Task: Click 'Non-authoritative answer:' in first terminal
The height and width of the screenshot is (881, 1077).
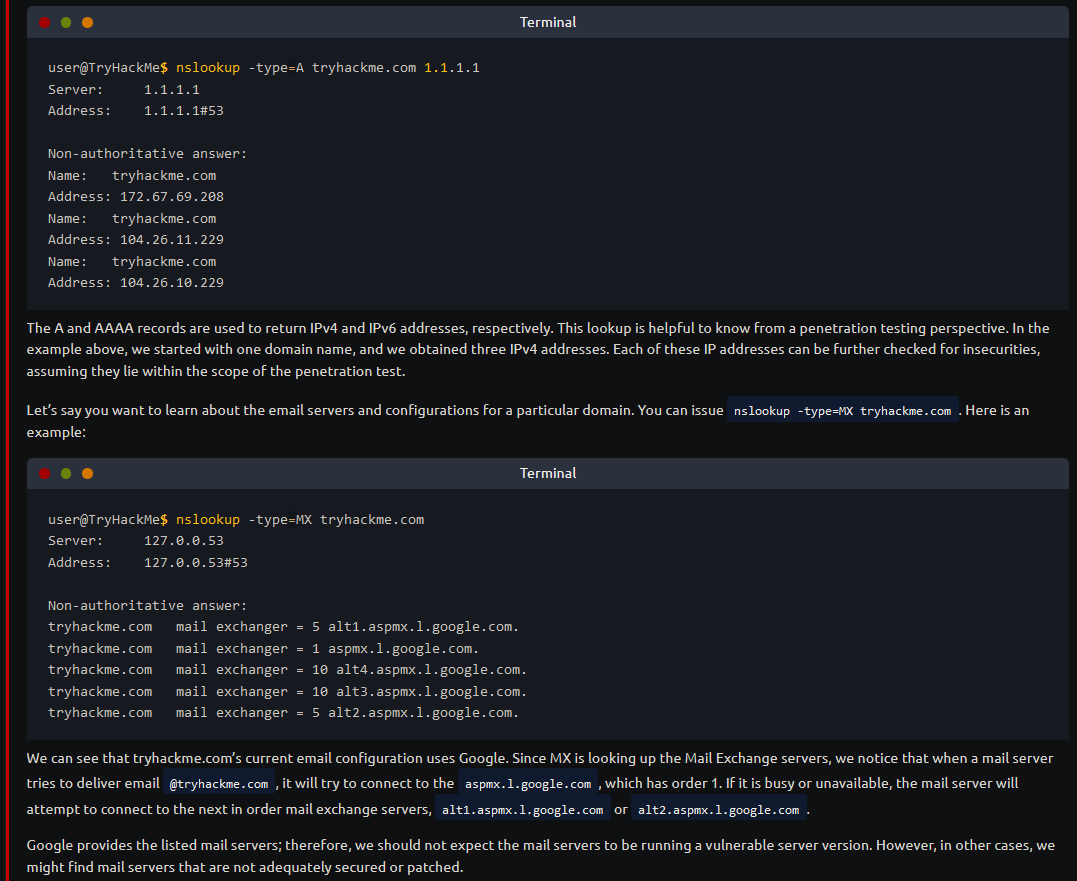Action: (x=147, y=154)
